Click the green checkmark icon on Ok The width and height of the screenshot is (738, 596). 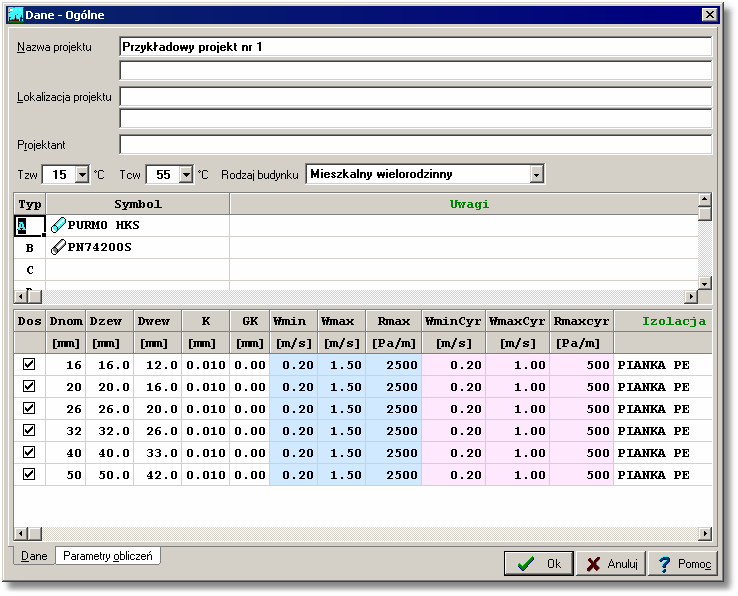coord(525,564)
